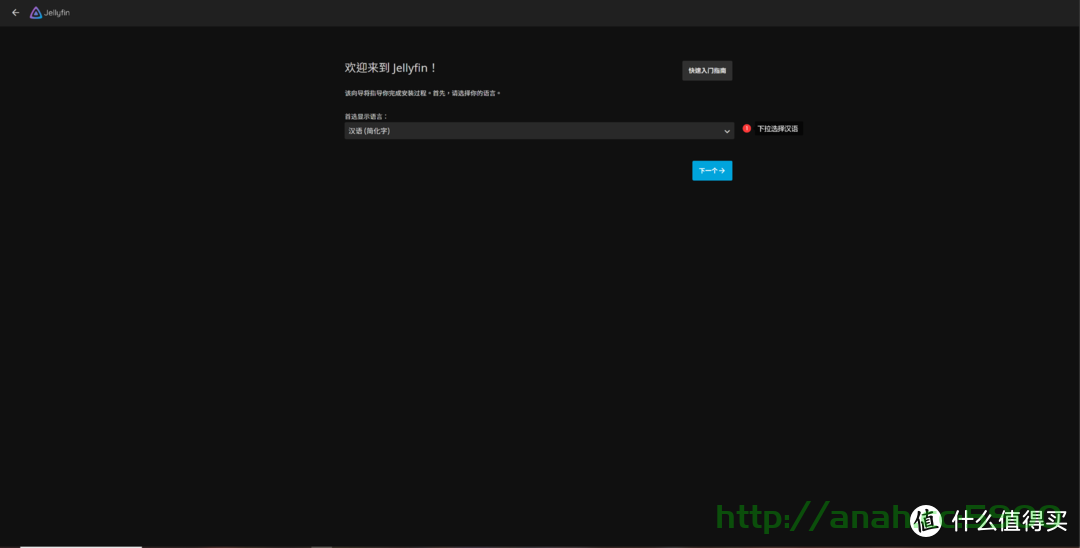Image resolution: width=1080 pixels, height=548 pixels.
Task: Click the 首选显示语言 label
Action: pyautogui.click(x=366, y=116)
